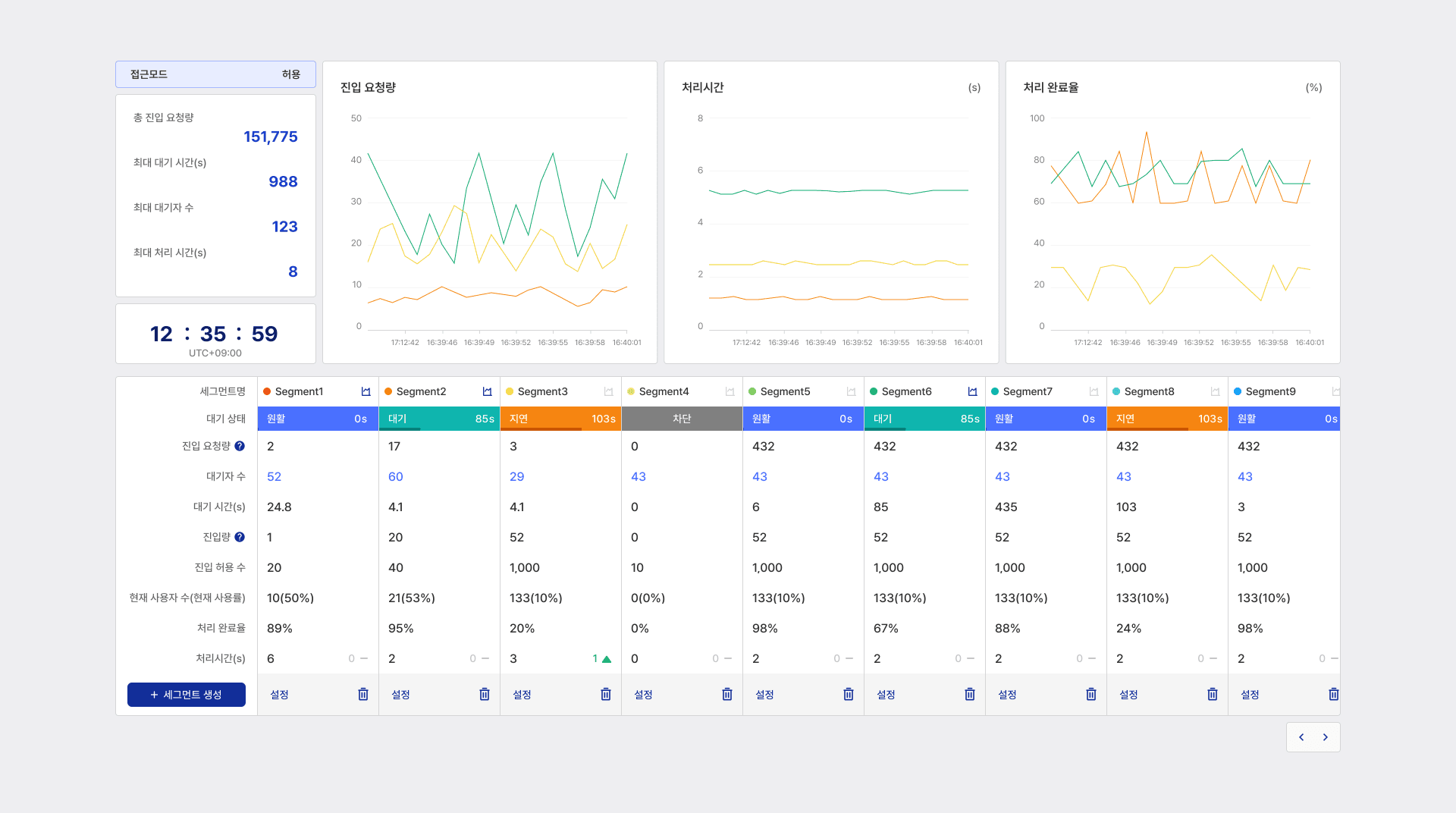This screenshot has height=813, width=1456.
Task: Click Segment1 대기자 수 value 52
Action: point(274,476)
